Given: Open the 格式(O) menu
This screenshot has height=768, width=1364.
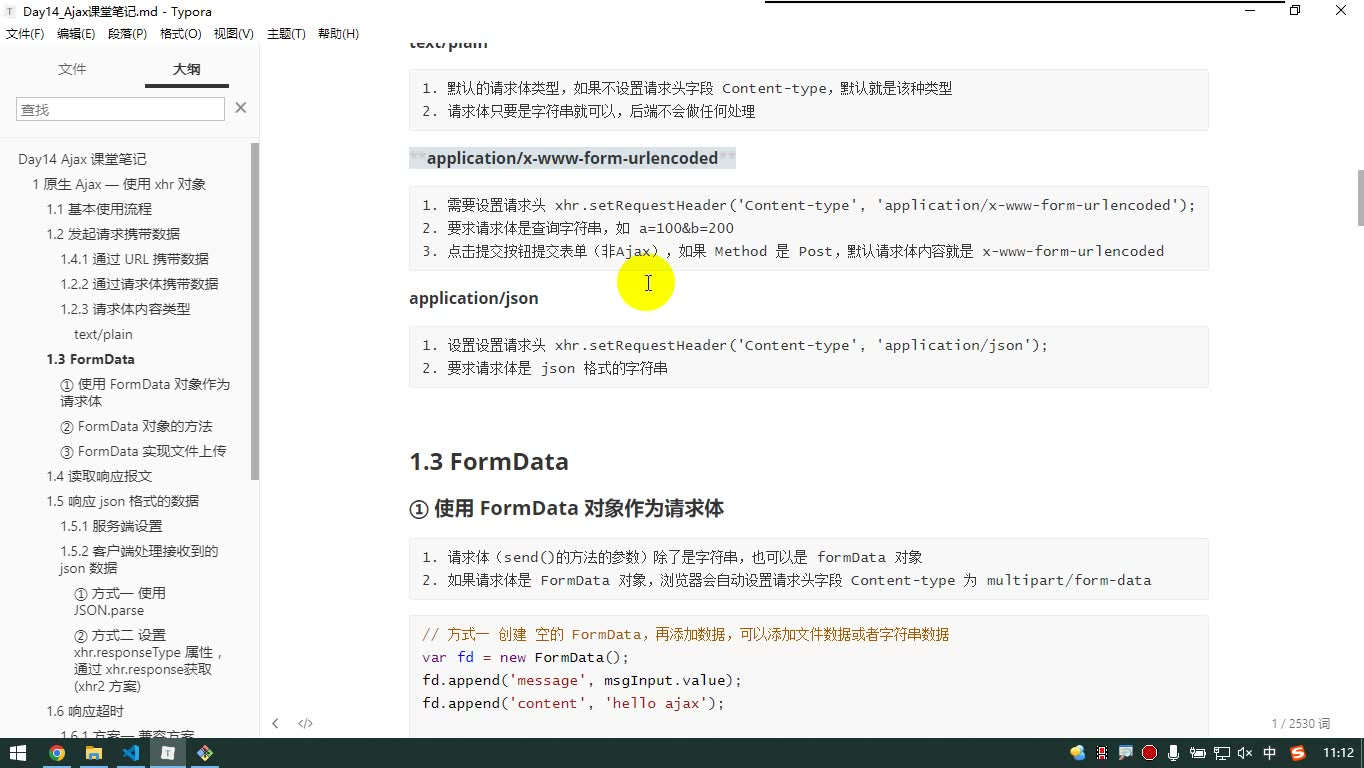Looking at the screenshot, I should click(181, 33).
